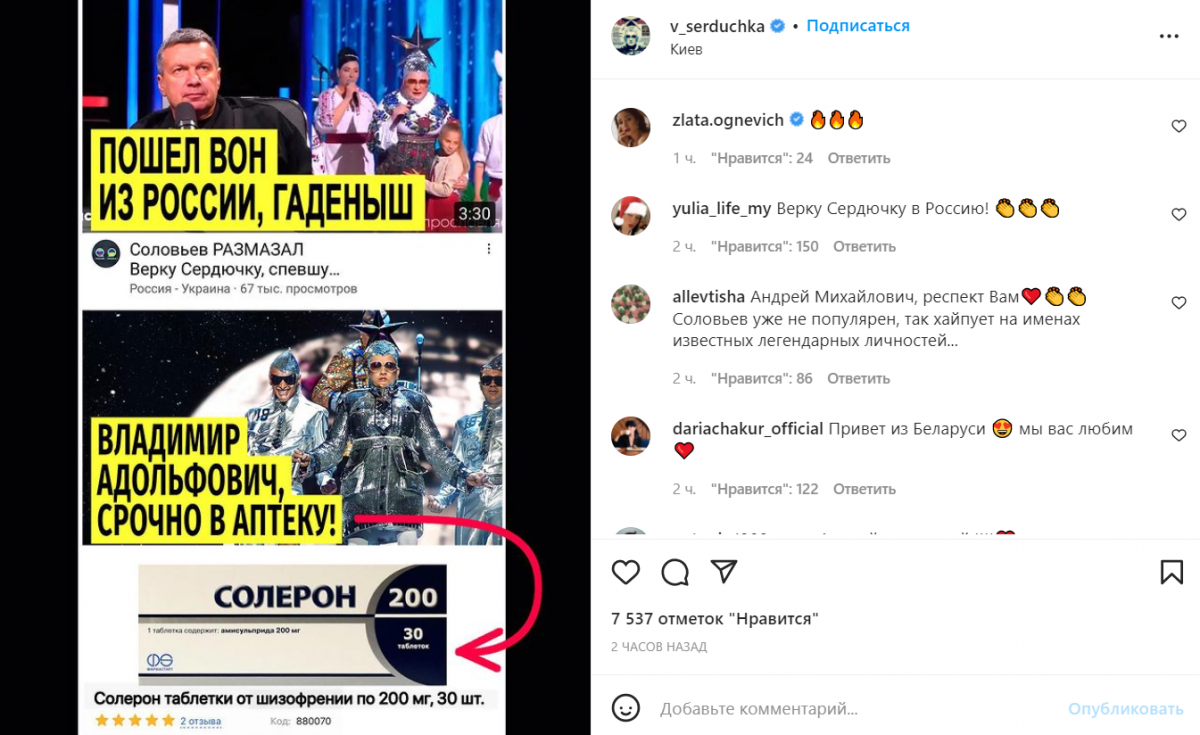The image size is (1200, 735).
Task: Share post via paper plane icon
Action: [724, 571]
